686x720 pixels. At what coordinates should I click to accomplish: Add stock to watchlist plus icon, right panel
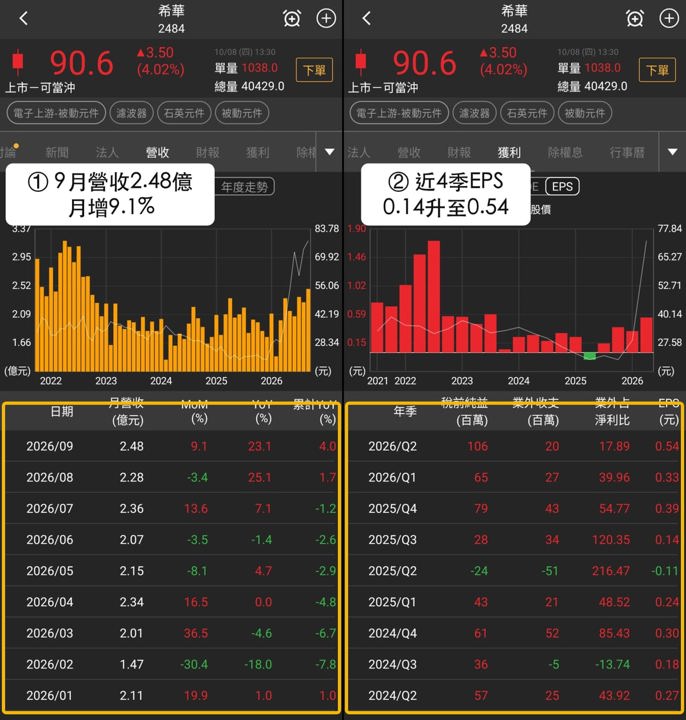[669, 18]
